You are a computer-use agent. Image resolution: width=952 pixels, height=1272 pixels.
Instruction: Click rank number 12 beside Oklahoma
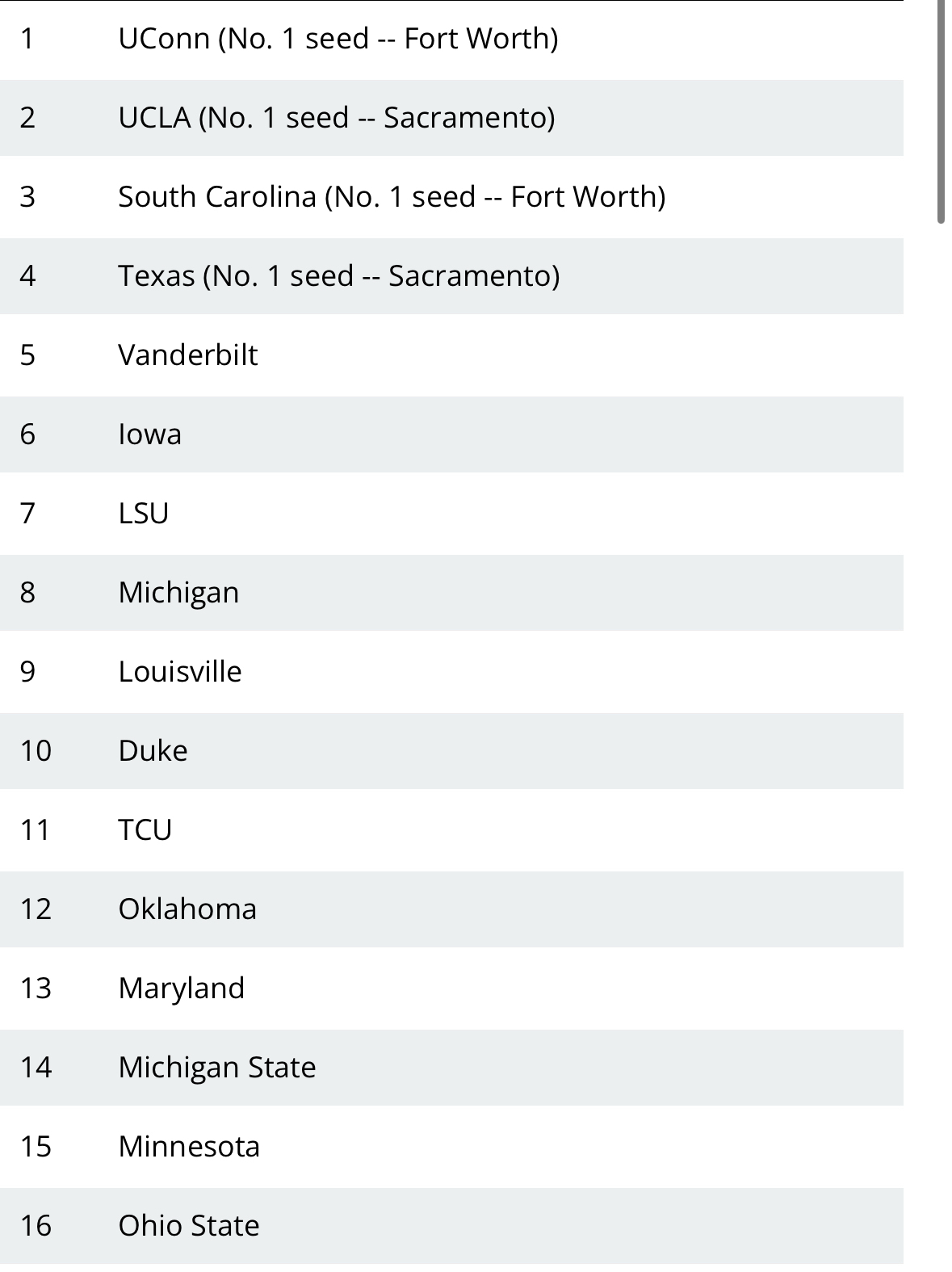(36, 909)
